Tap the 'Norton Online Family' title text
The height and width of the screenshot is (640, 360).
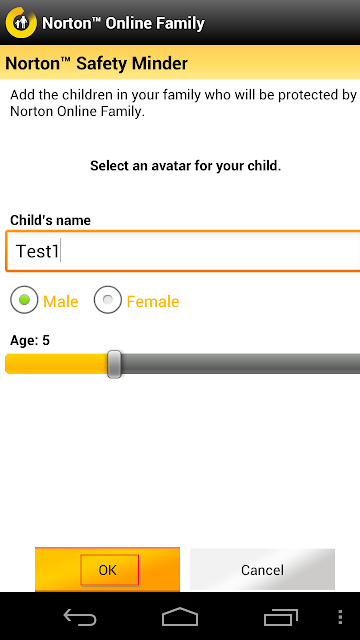123,23
